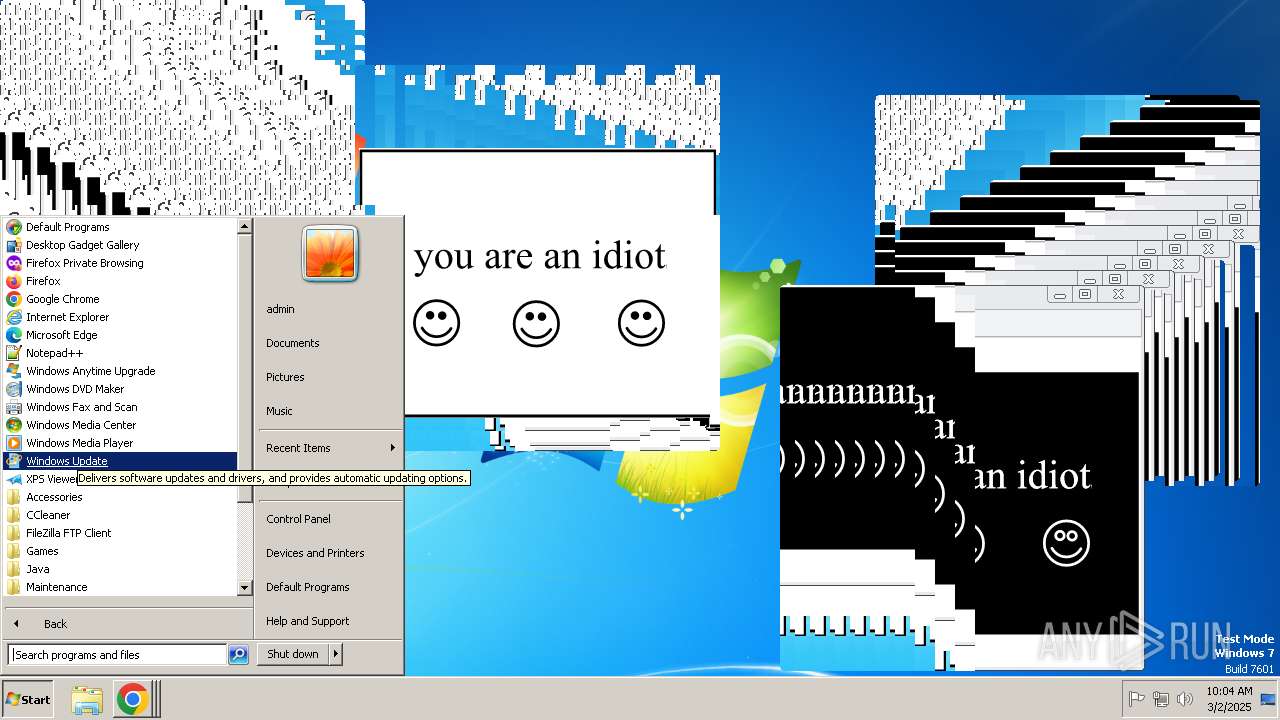This screenshot has height=720, width=1280.
Task: Open admin user folder link
Action: (280, 309)
